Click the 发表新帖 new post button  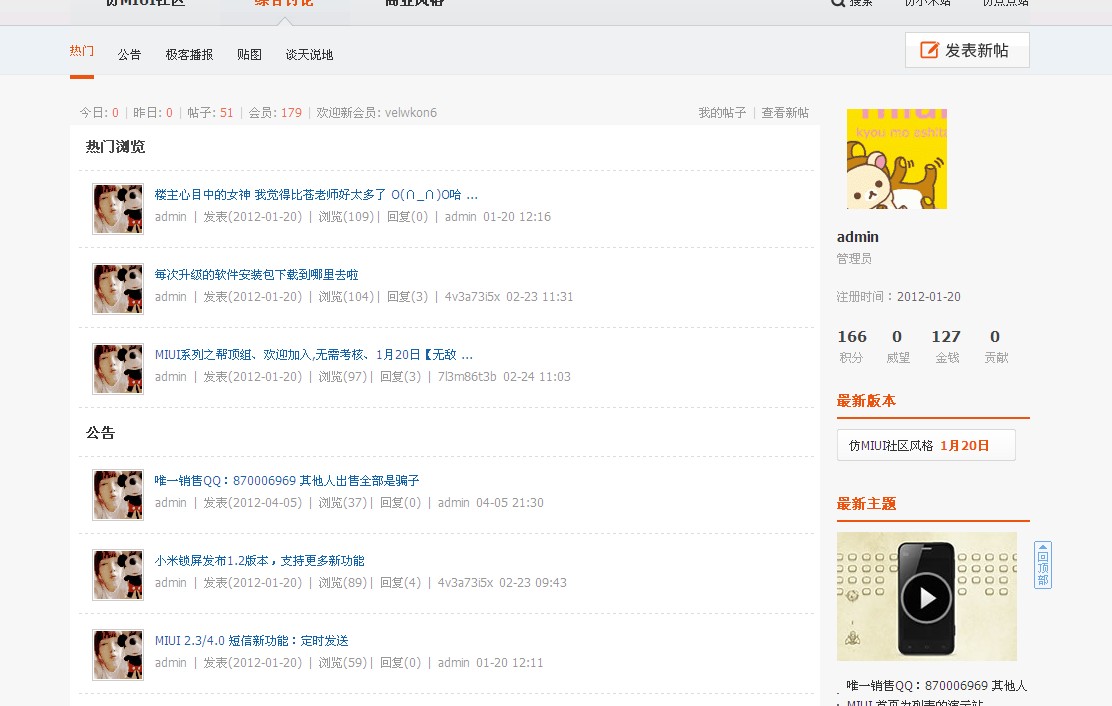(967, 50)
